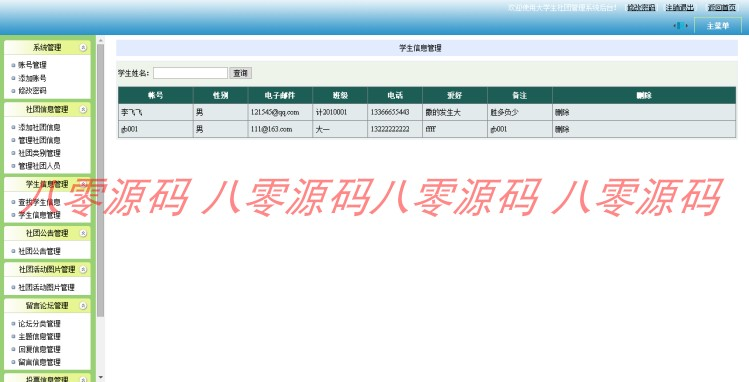Click the 备注 column header
749x382 pixels.
[x=520, y=96]
